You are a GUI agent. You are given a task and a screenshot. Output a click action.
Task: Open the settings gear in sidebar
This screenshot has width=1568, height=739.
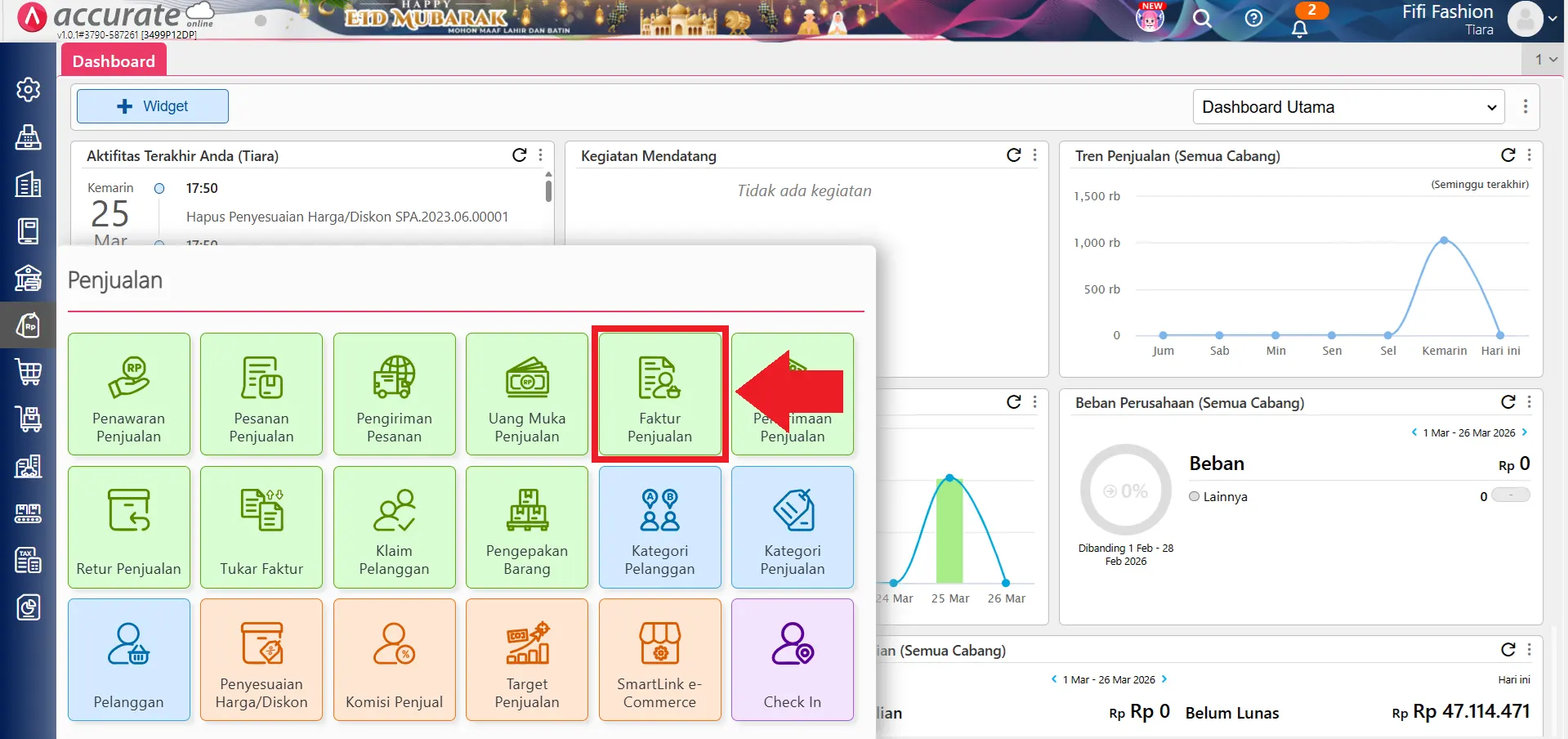tap(29, 89)
